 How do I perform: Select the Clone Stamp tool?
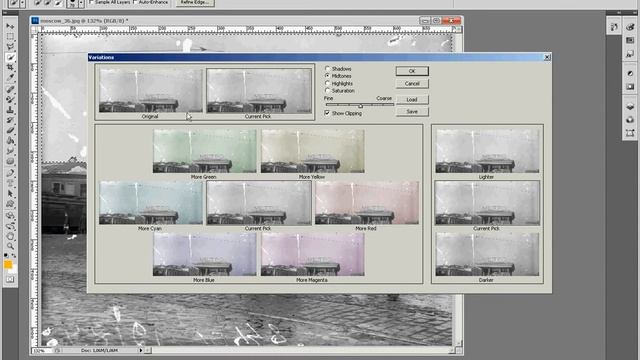[10, 110]
